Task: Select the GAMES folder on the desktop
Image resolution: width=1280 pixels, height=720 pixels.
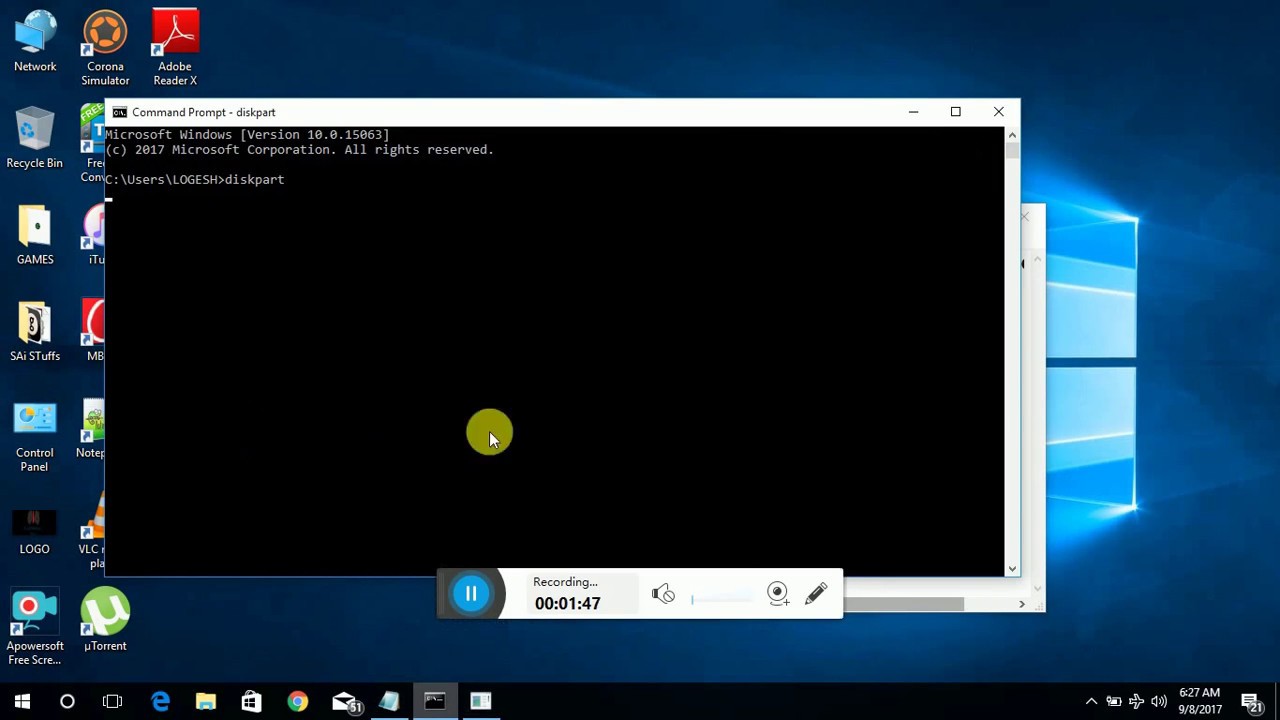Action: 35,235
